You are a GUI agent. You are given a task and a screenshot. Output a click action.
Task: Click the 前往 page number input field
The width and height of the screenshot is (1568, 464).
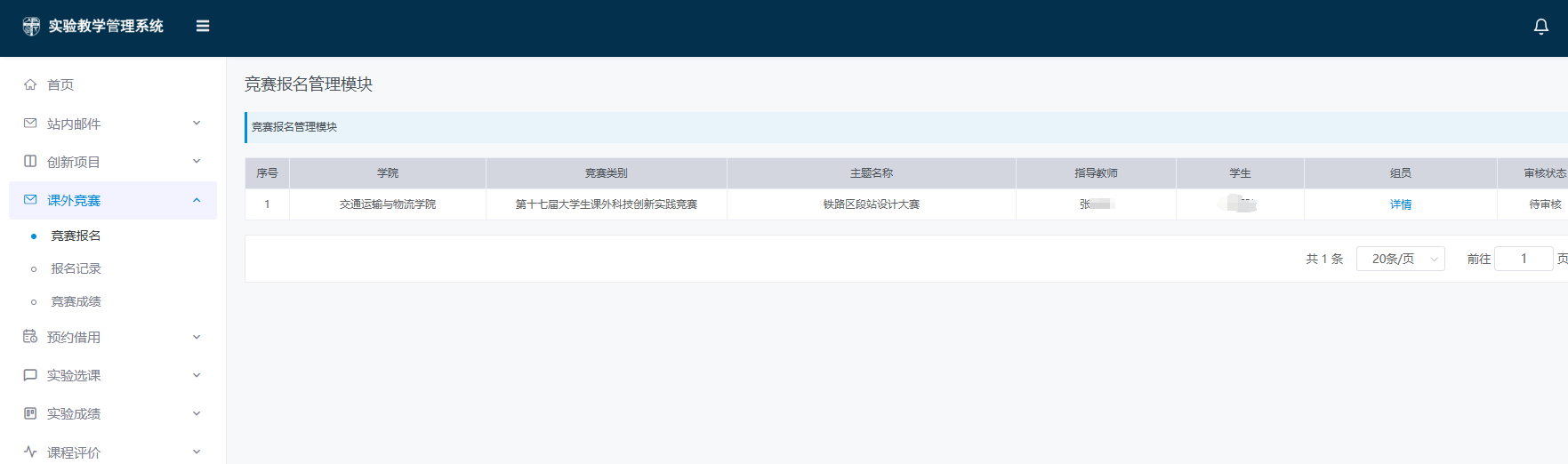(x=1523, y=259)
